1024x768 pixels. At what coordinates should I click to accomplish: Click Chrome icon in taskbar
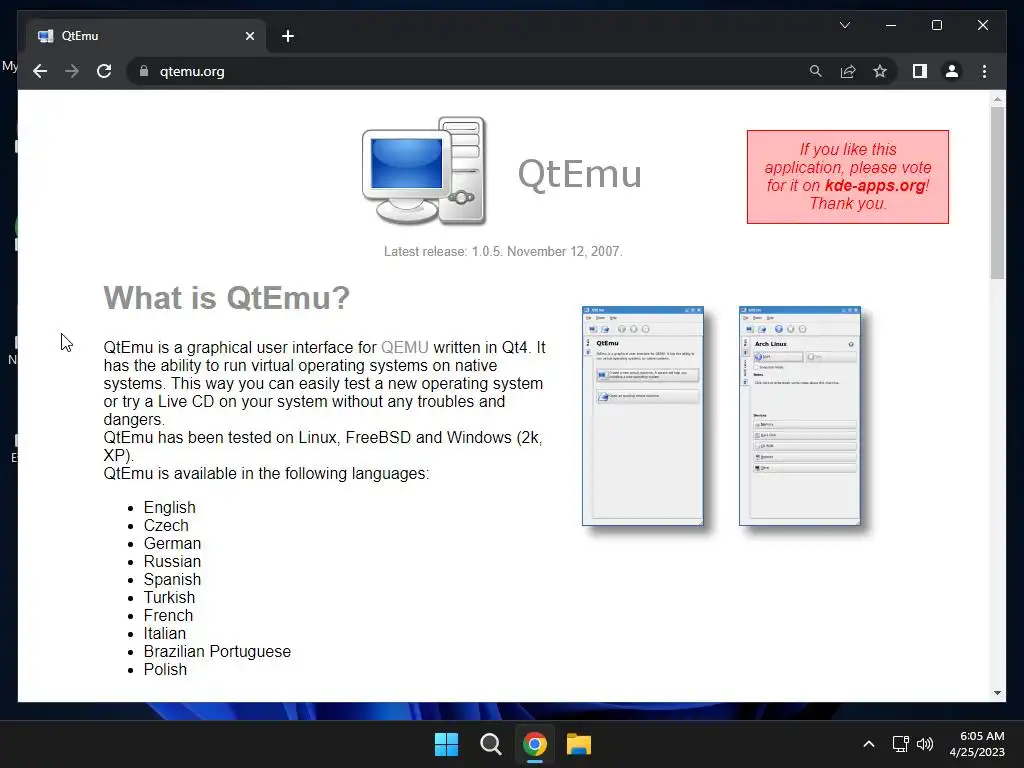coord(534,744)
